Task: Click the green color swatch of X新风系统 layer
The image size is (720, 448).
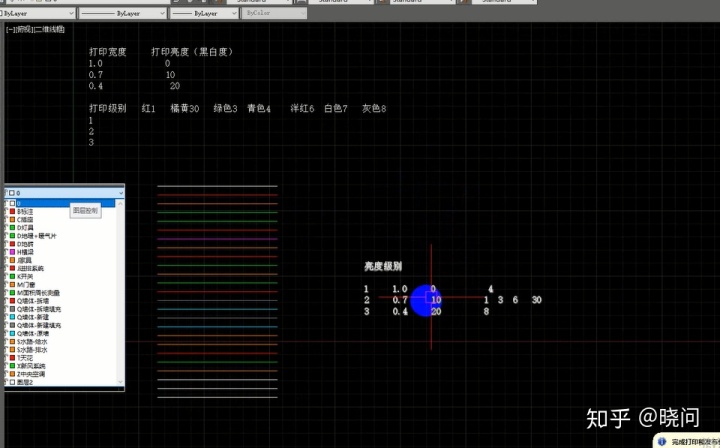Action: click(x=12, y=366)
